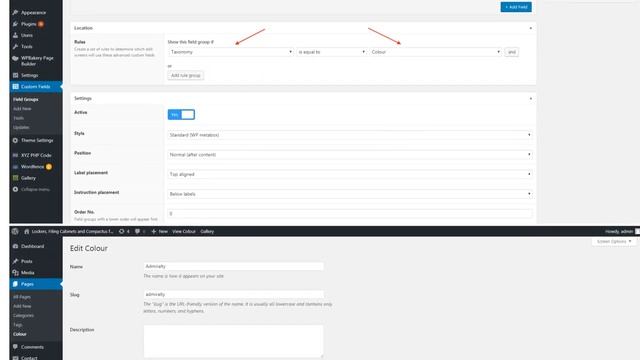
Task: Click the Comments icon in lower sidebar
Action: click(x=16, y=347)
